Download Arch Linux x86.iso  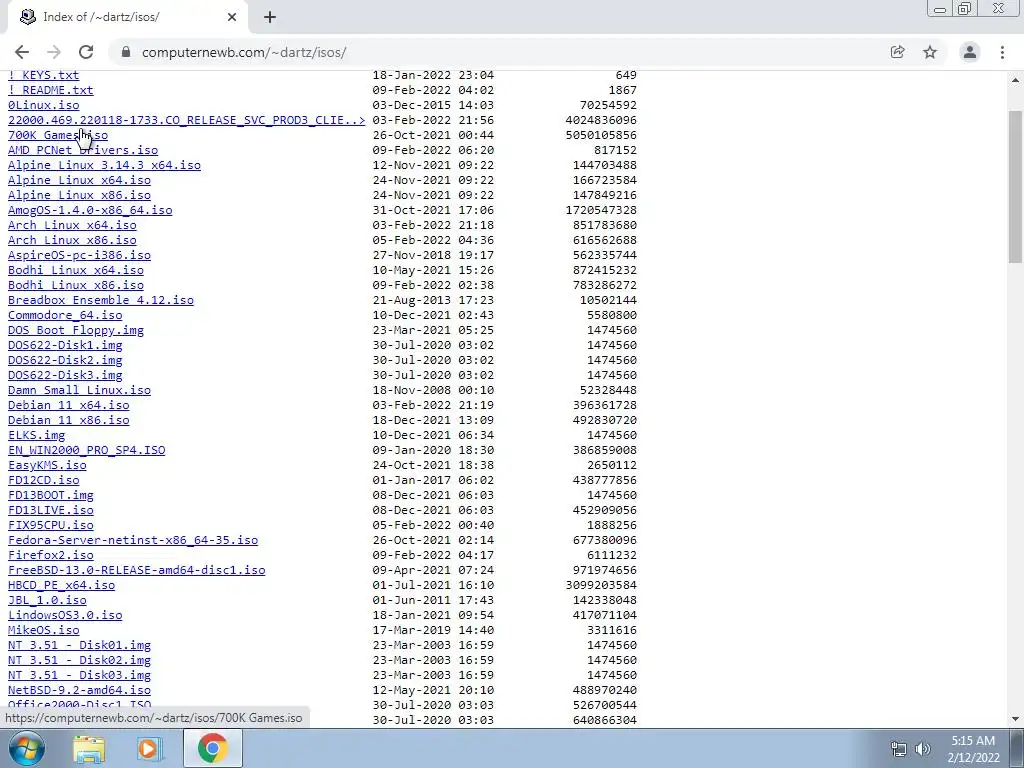[x=72, y=240]
